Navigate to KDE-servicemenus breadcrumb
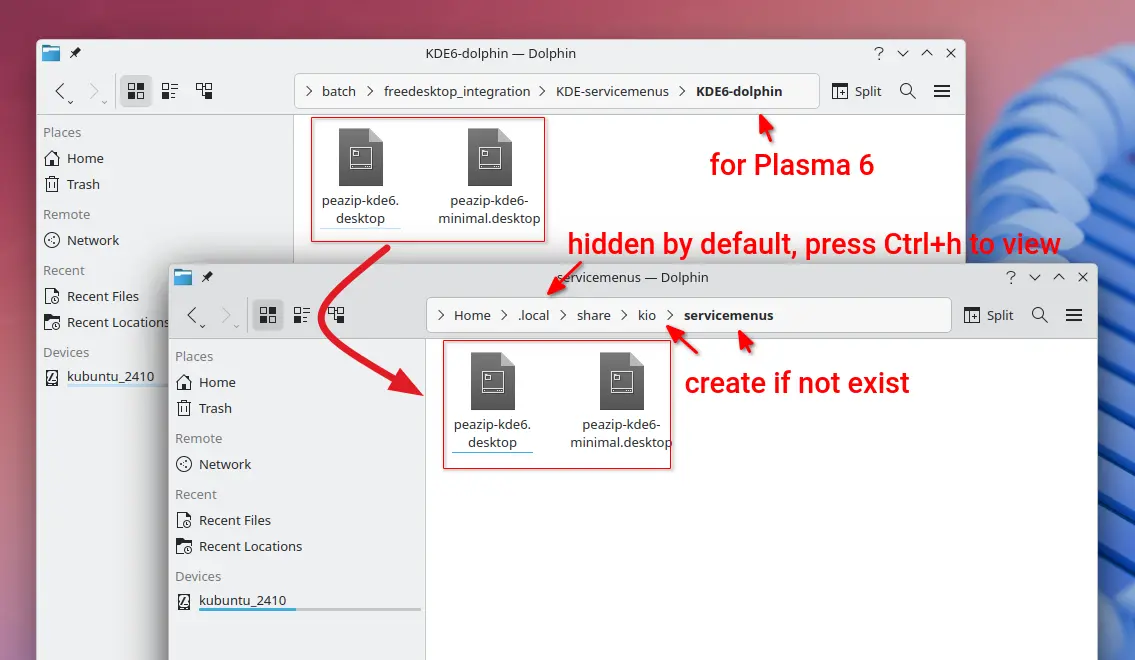 (612, 91)
